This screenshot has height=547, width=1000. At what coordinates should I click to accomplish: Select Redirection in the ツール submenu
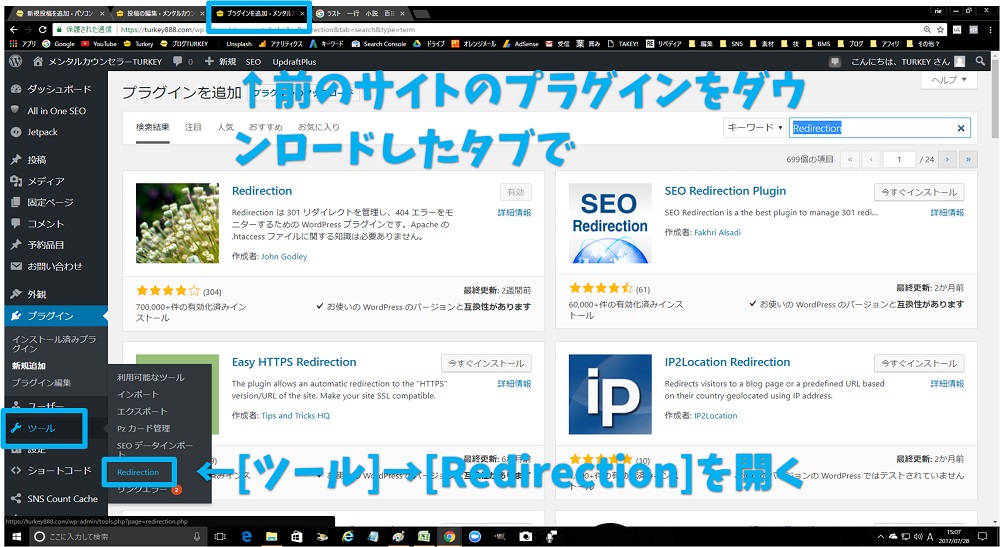138,472
